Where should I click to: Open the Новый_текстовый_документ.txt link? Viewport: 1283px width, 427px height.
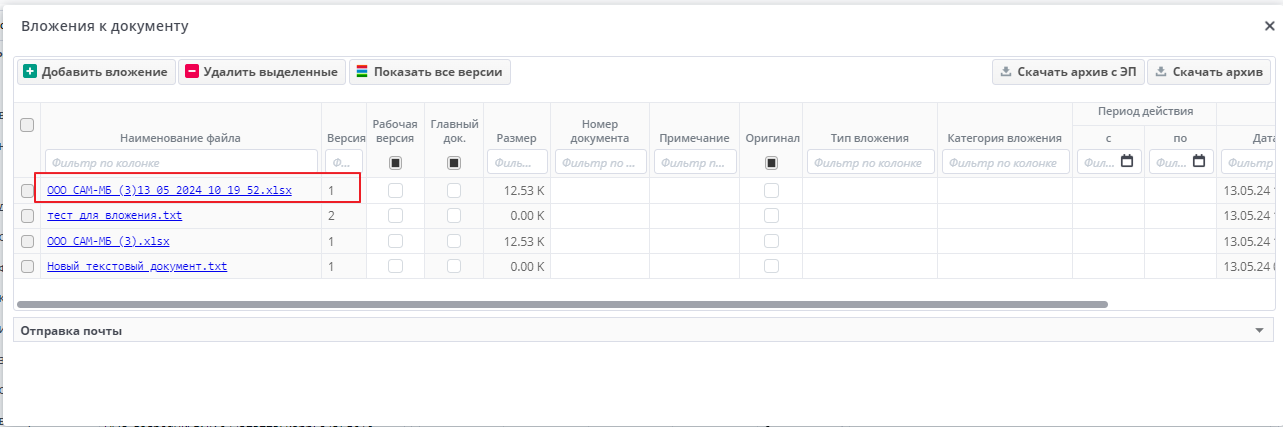tap(136, 266)
